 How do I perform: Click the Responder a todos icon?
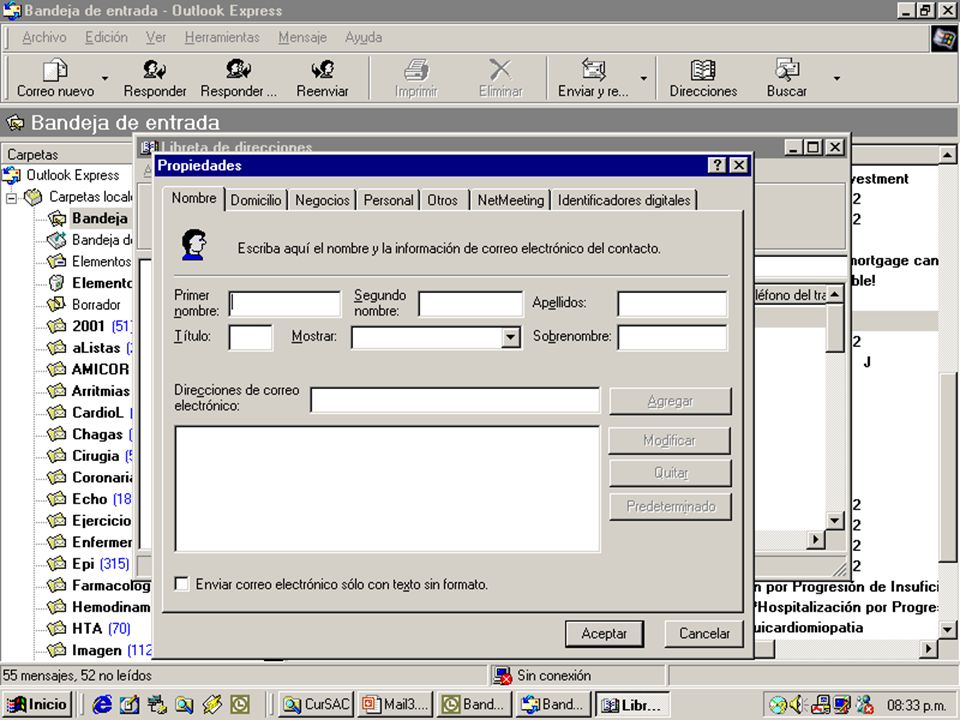click(238, 70)
